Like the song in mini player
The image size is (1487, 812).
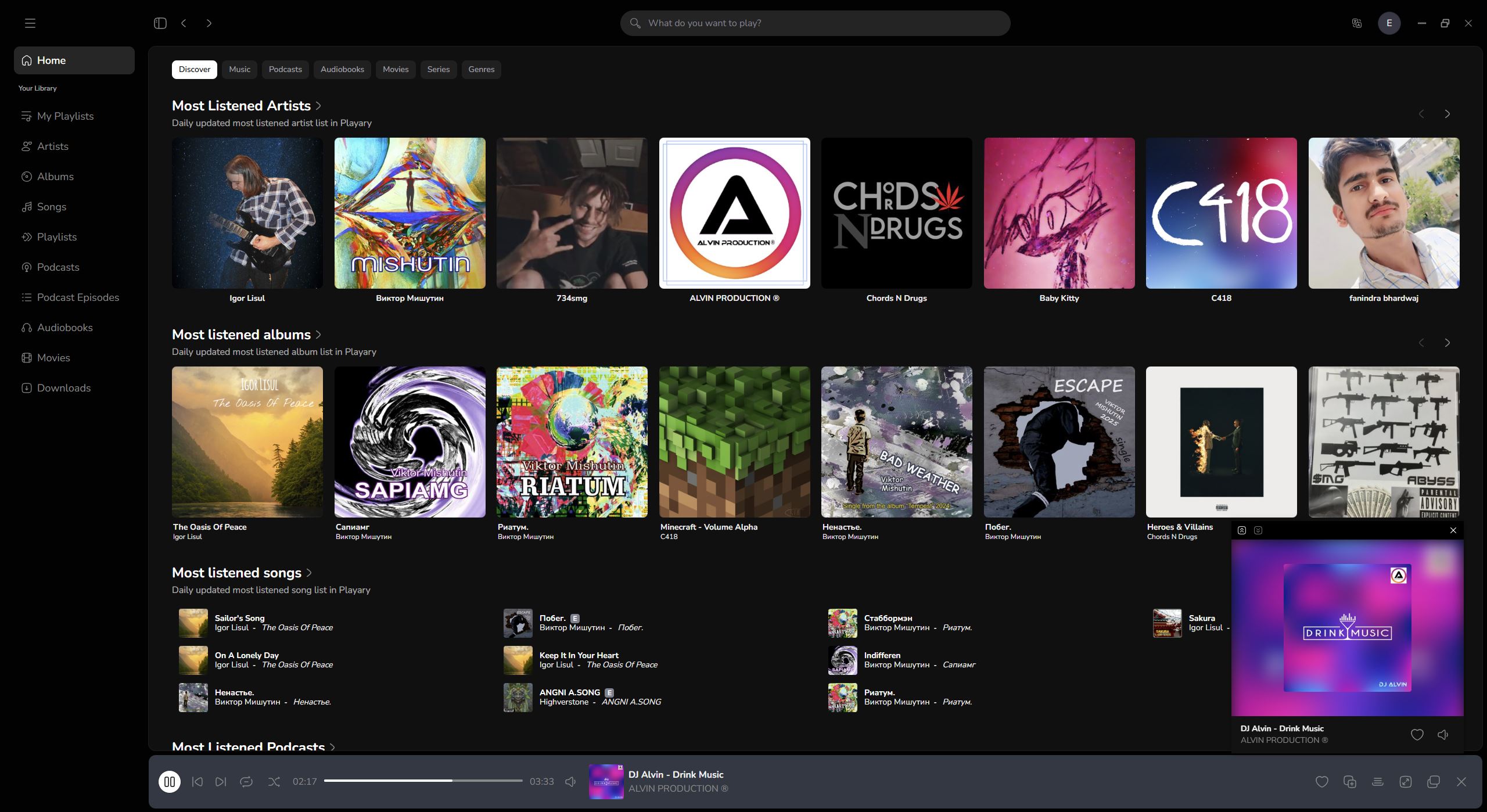point(1417,735)
